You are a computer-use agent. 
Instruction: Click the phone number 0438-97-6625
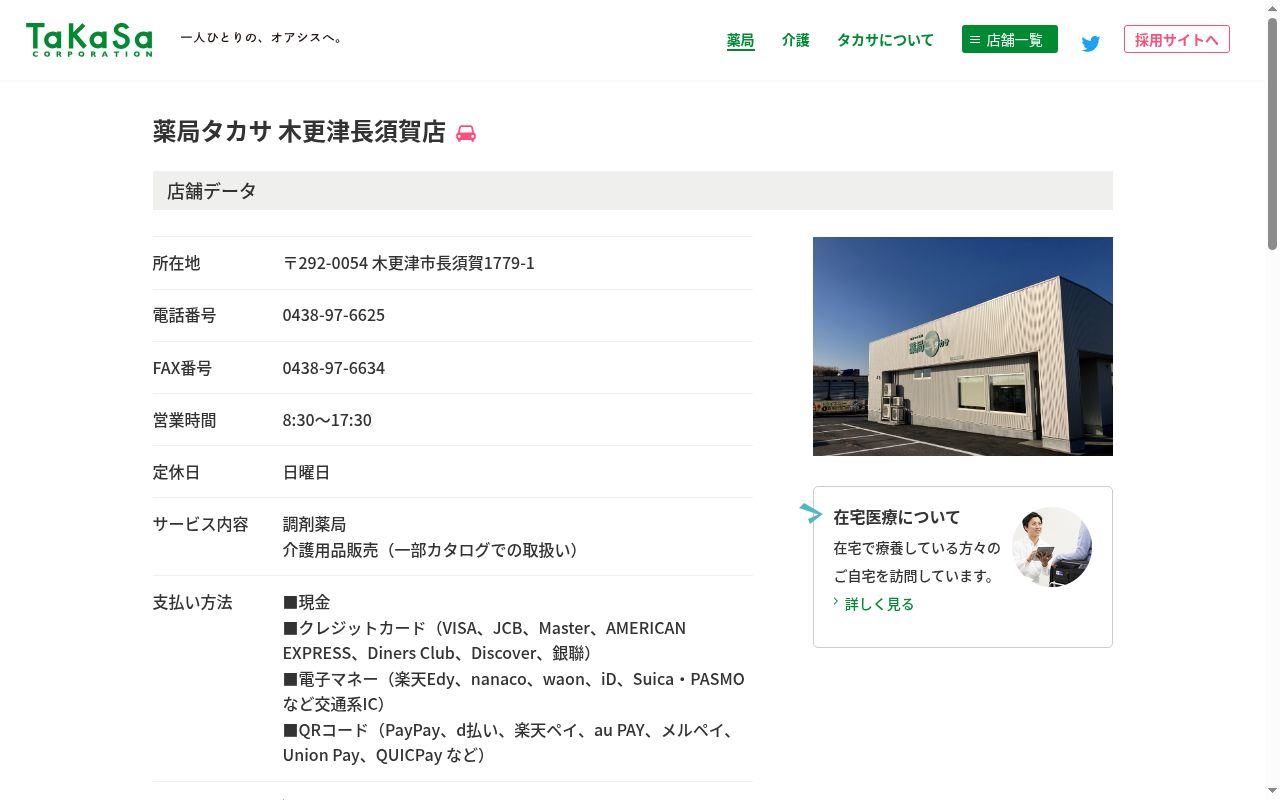point(334,315)
